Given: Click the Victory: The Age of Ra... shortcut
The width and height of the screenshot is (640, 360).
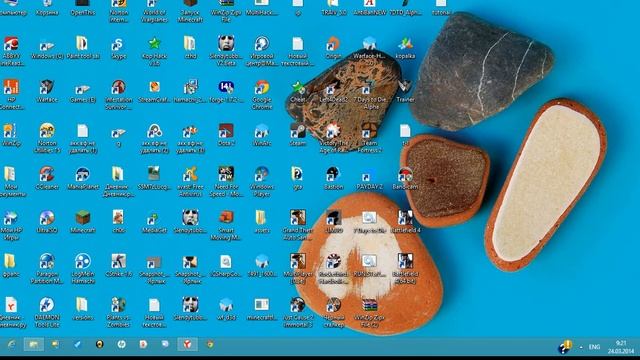Looking at the screenshot, I should pyautogui.click(x=333, y=138).
